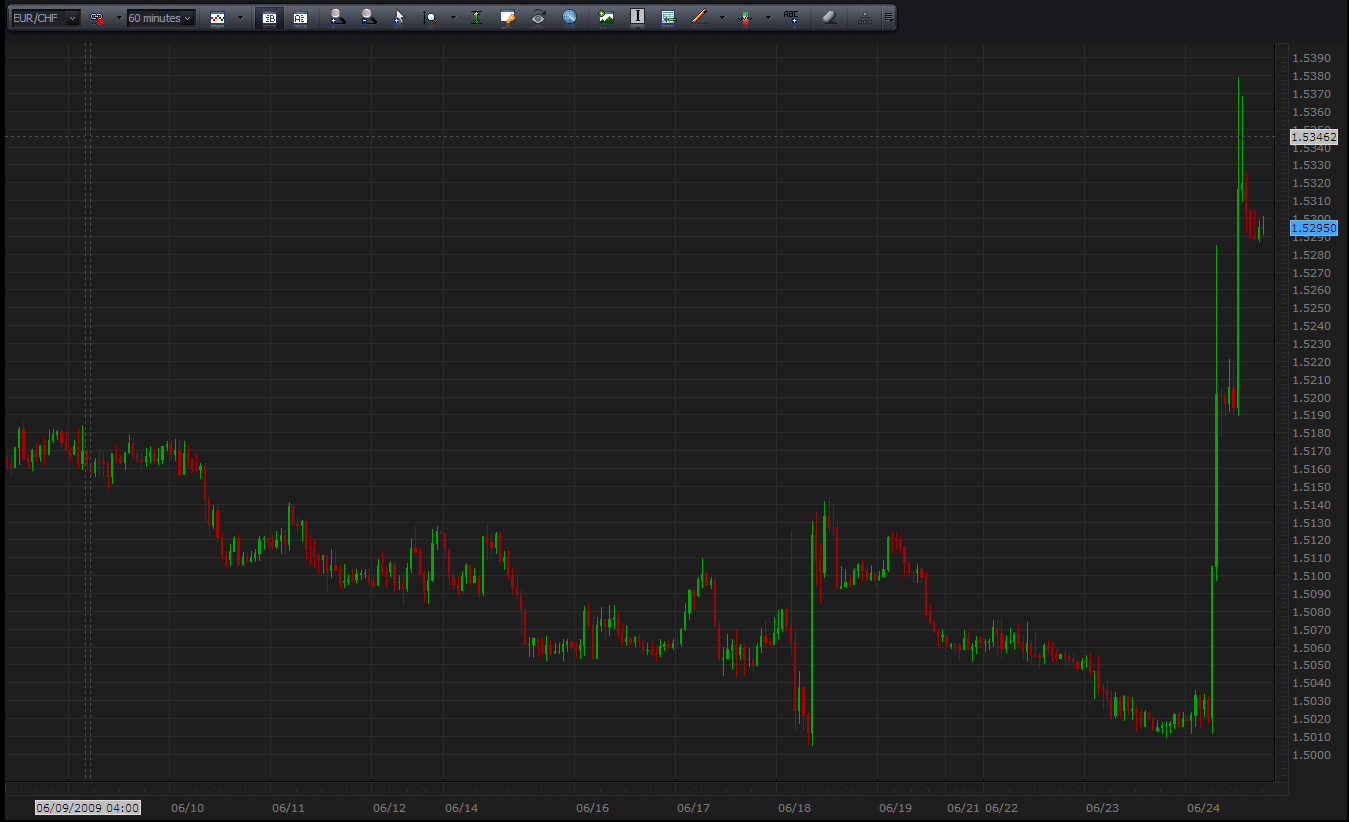This screenshot has width=1349, height=822.
Task: Select the eraser tool
Action: coord(828,17)
